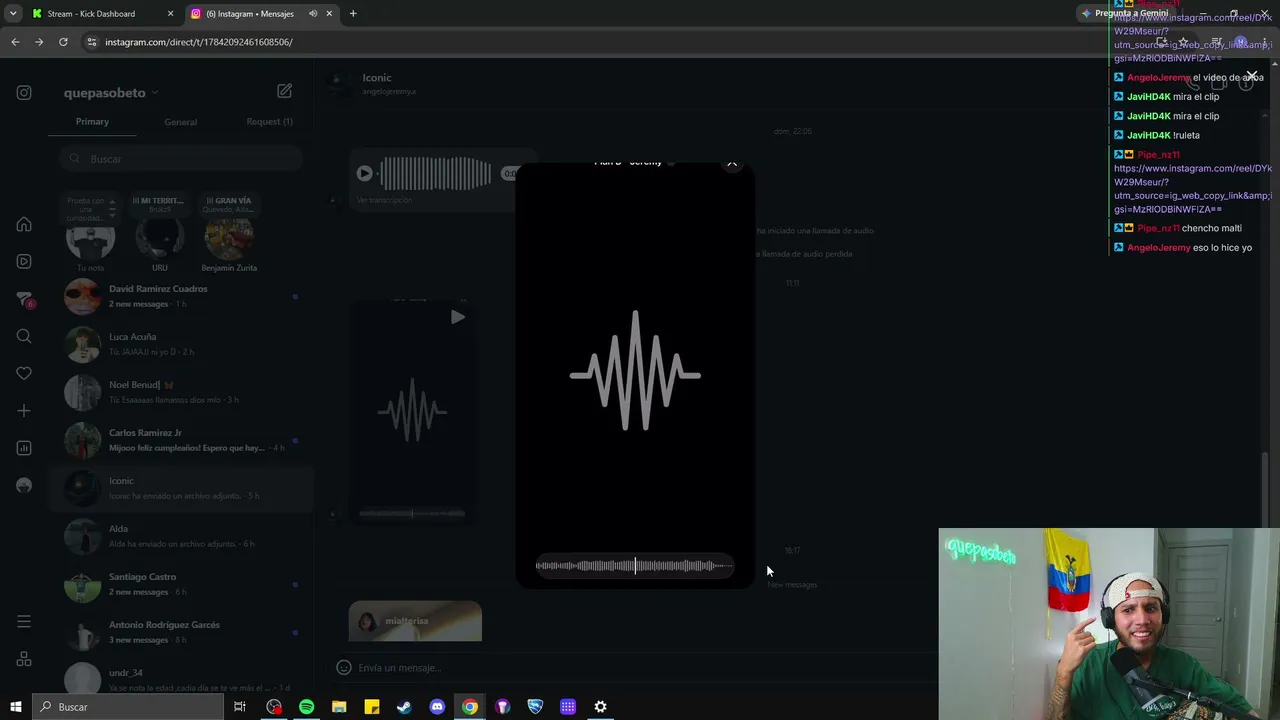Click the Instagram logo in sidebar
The image size is (1280, 720).
point(24,93)
